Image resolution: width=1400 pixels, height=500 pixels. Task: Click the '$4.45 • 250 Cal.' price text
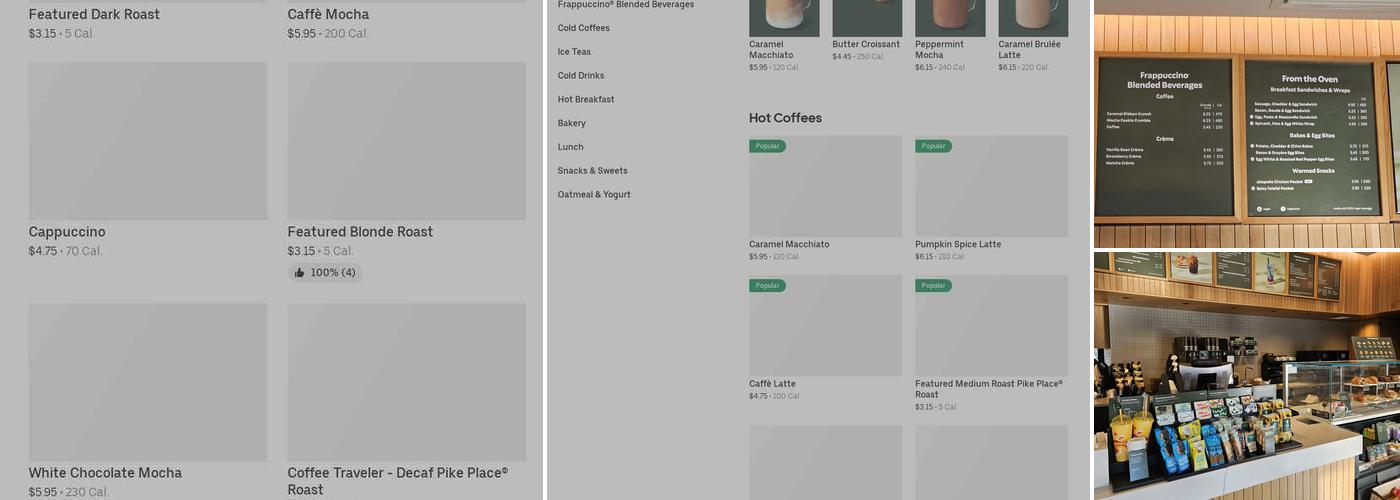pos(859,57)
